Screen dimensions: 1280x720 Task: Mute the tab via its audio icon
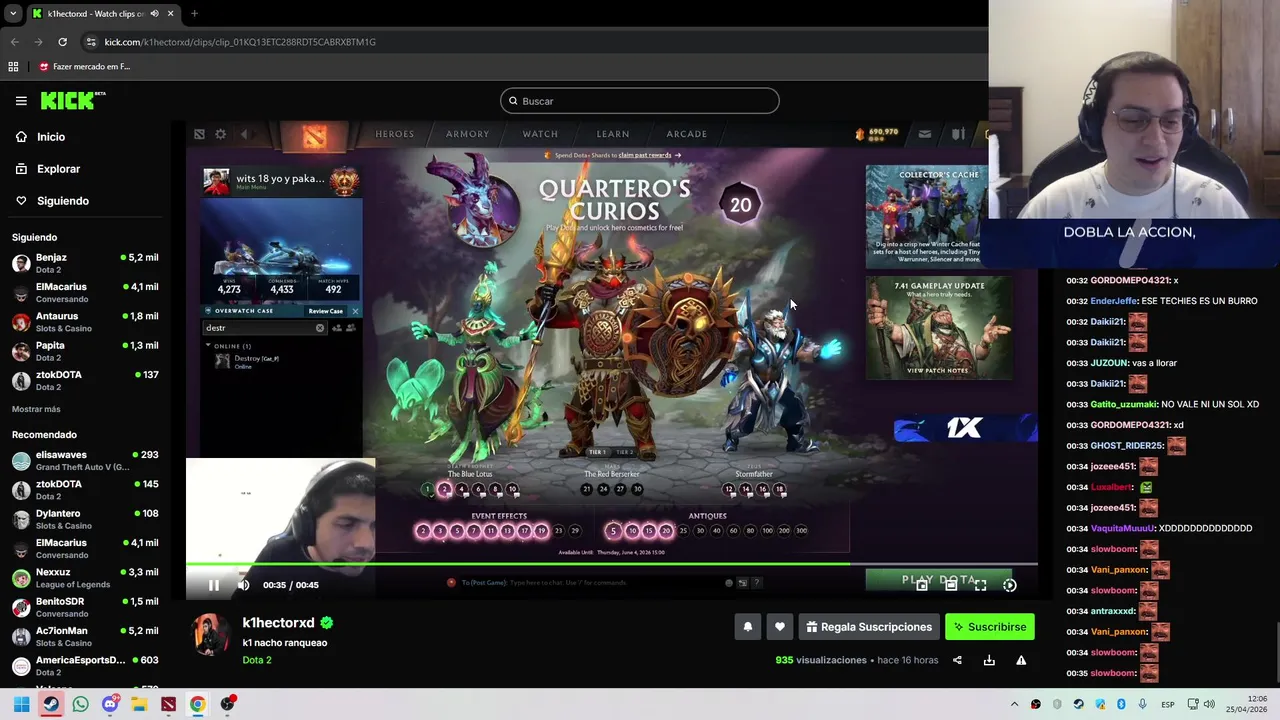(x=154, y=13)
